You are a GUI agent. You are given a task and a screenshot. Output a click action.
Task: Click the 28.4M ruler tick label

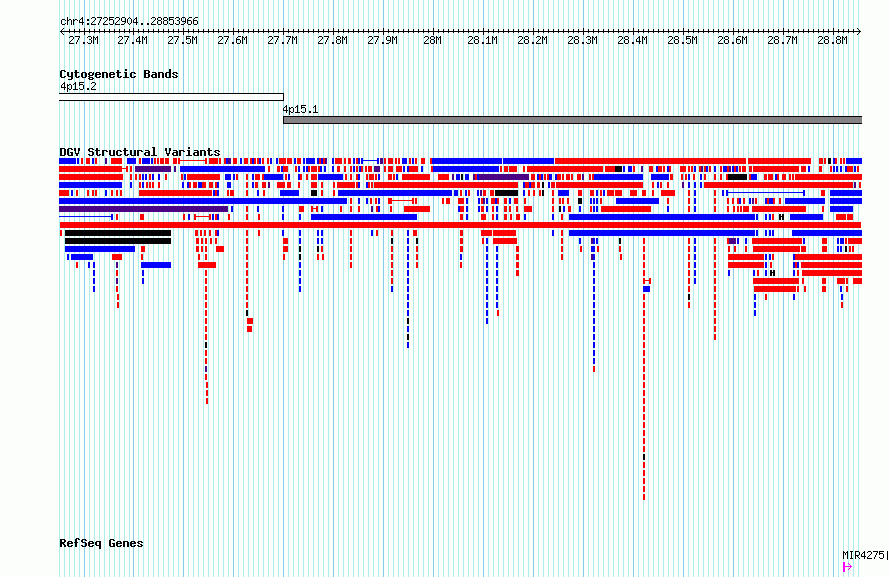[632, 40]
